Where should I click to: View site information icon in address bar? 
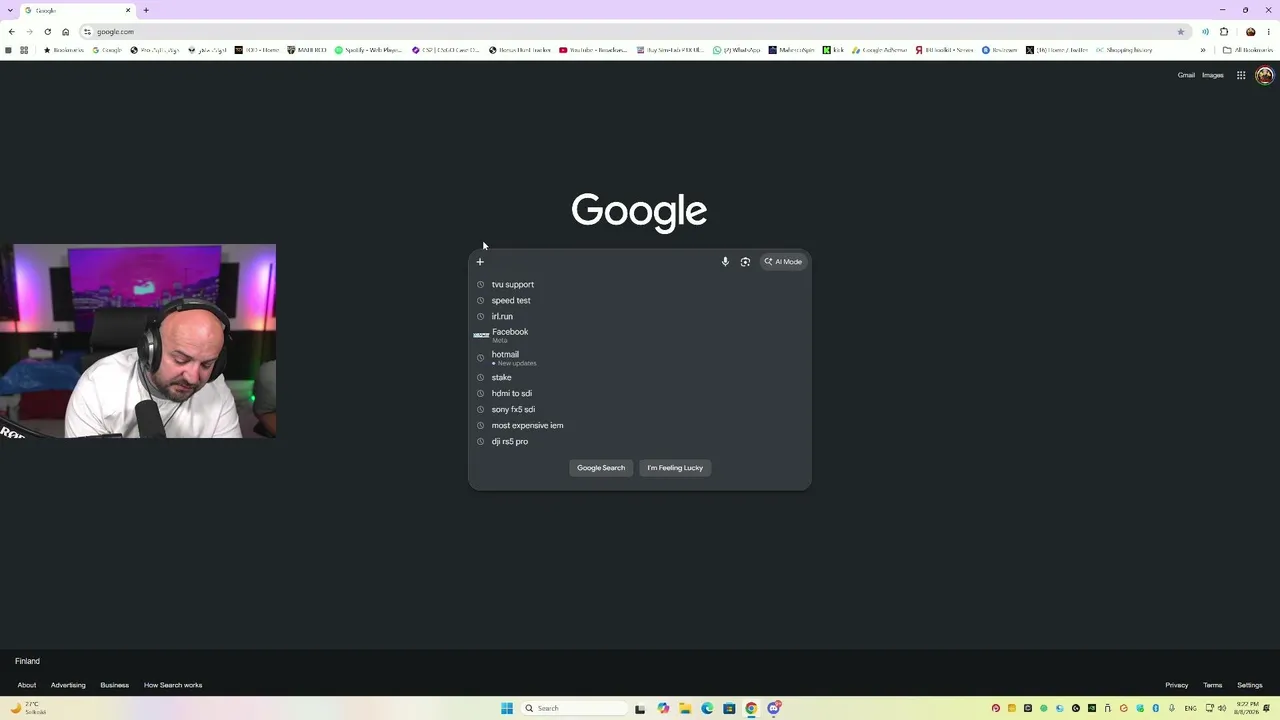(x=88, y=32)
